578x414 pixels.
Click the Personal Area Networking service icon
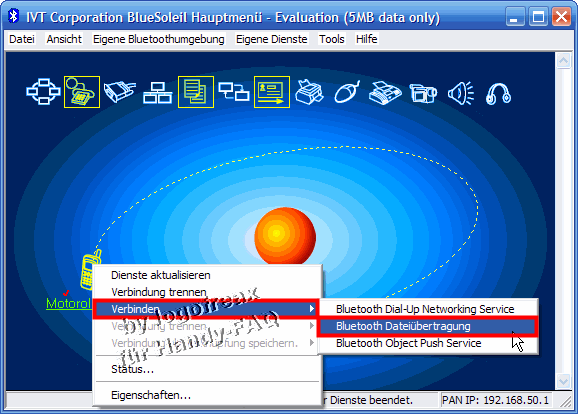[43, 92]
